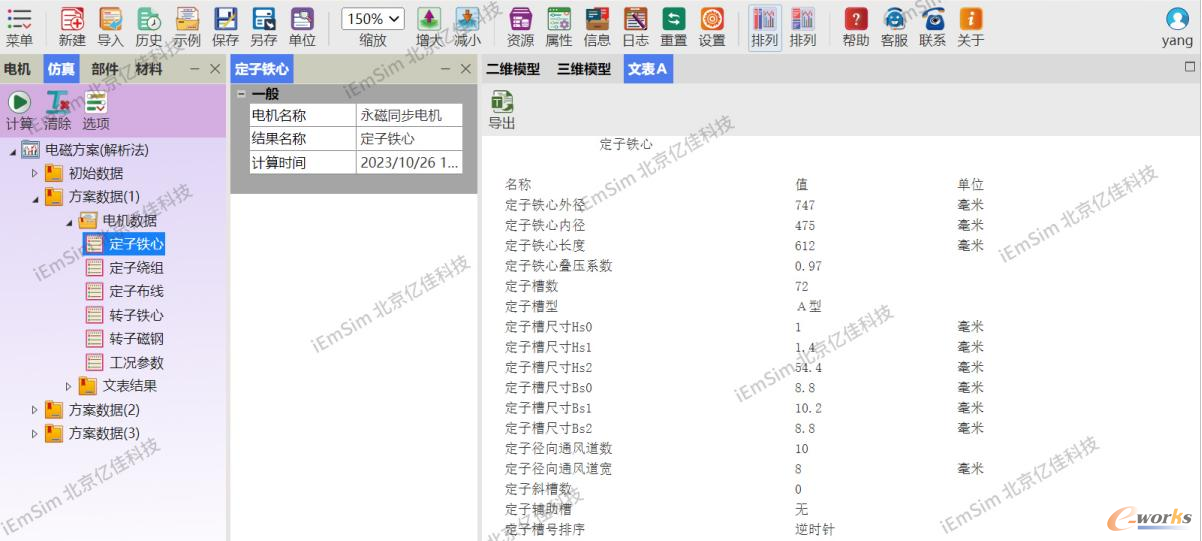Click the 定子槽号排序 value 逆时针

[x=814, y=529]
